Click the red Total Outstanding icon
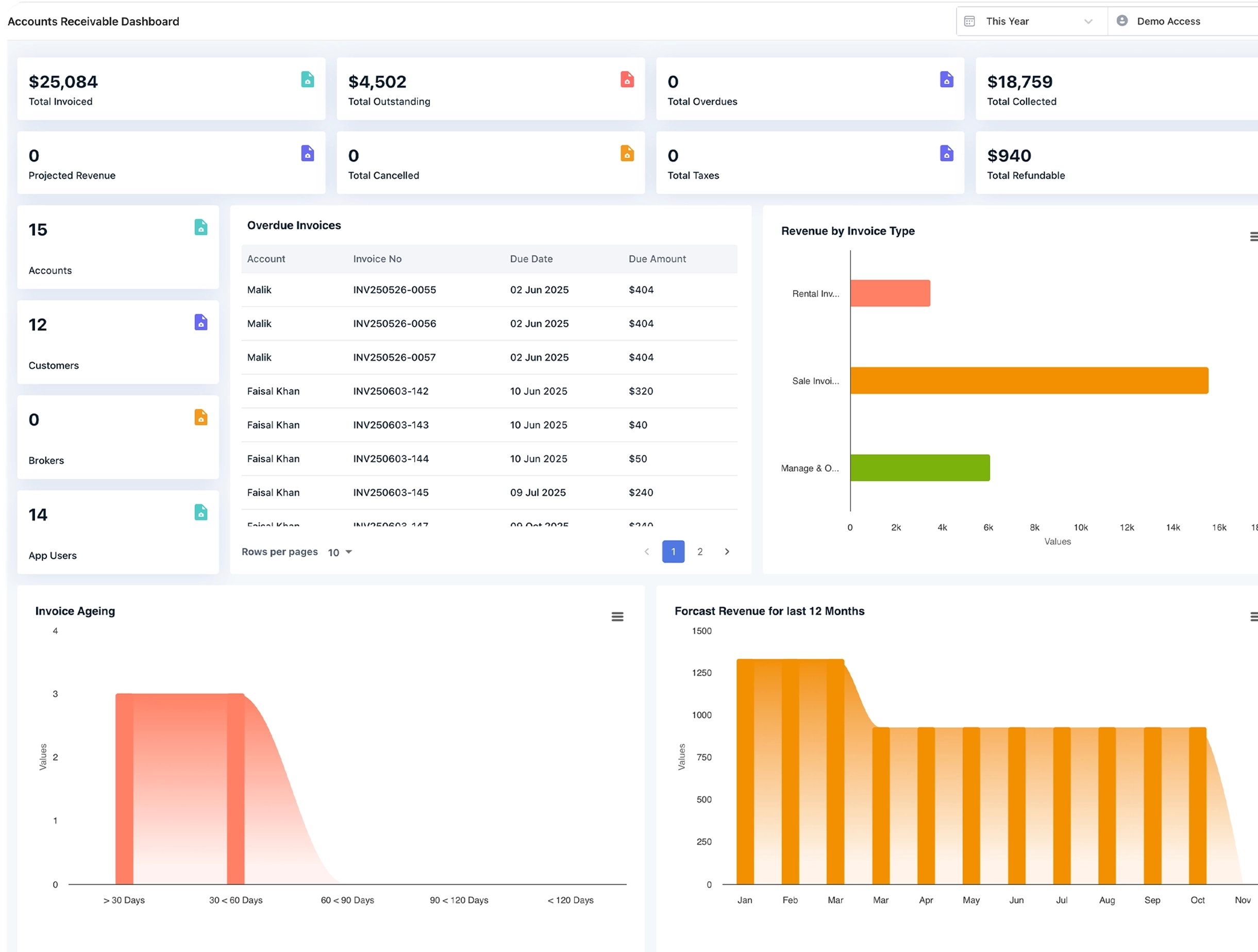 click(x=627, y=79)
